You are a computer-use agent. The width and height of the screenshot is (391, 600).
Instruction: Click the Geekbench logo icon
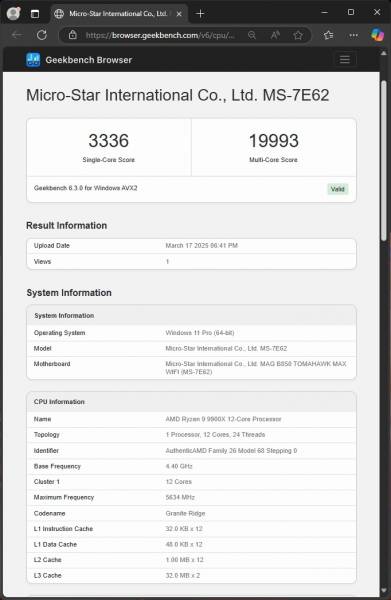(33, 60)
